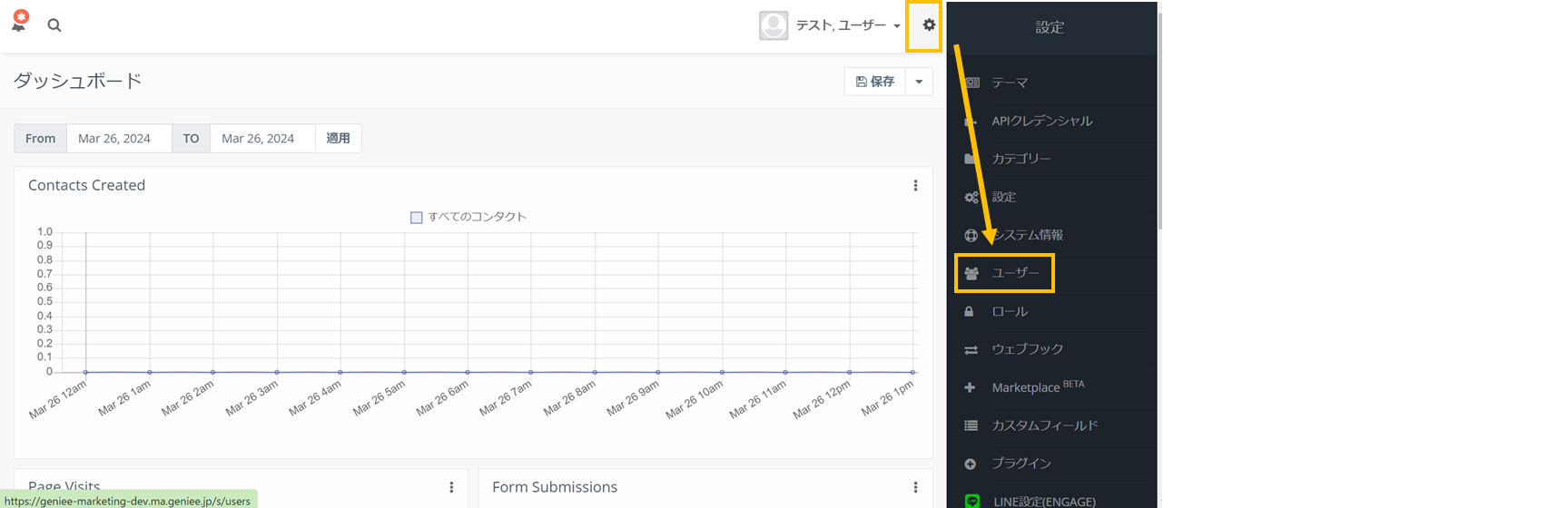
Task: Open Form Submissions widget options menu
Action: coord(915,487)
